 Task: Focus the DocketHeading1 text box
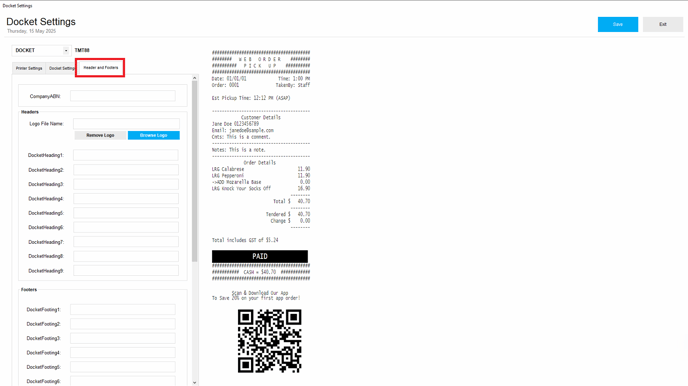tap(126, 155)
